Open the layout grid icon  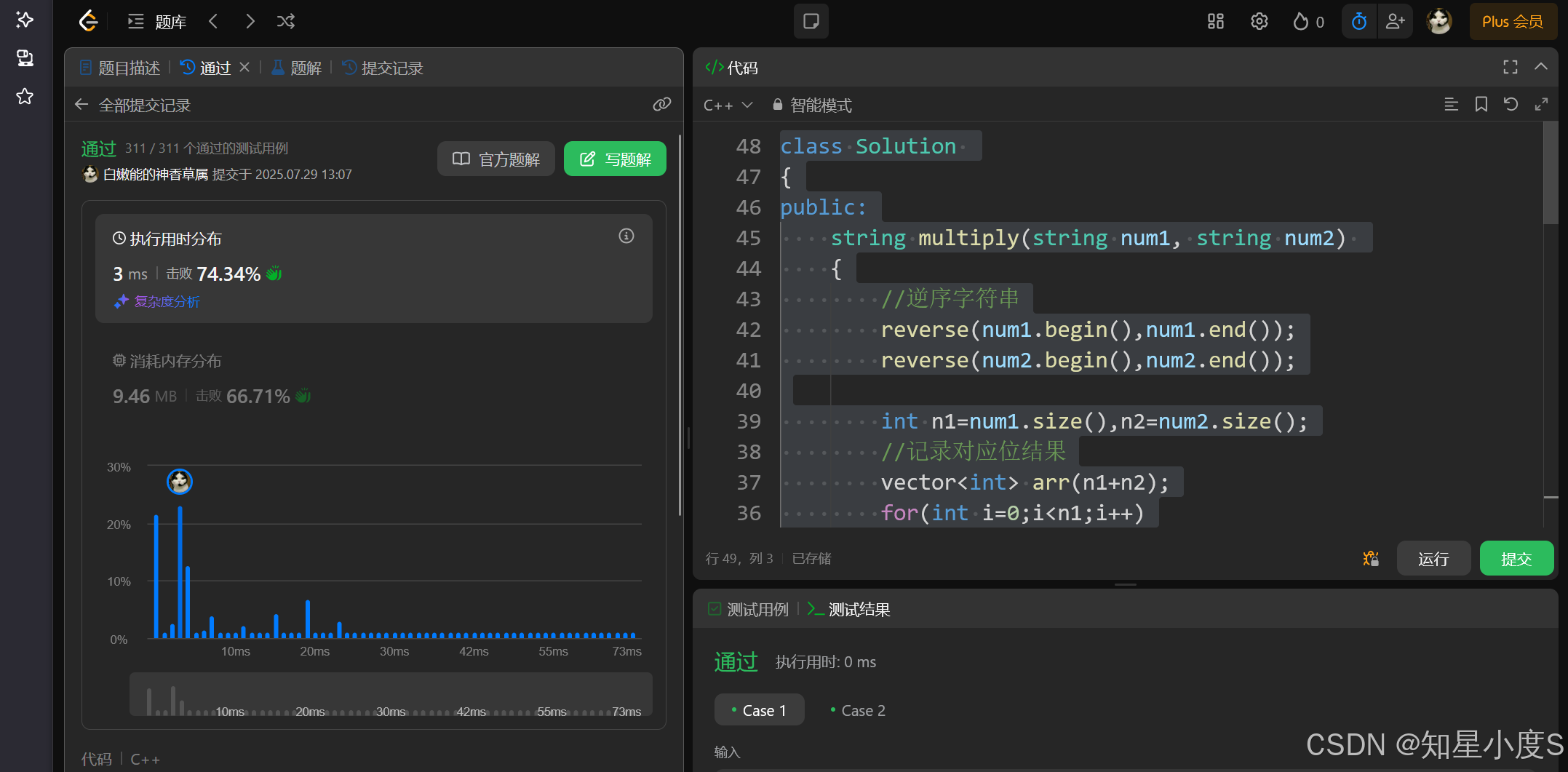(1216, 22)
